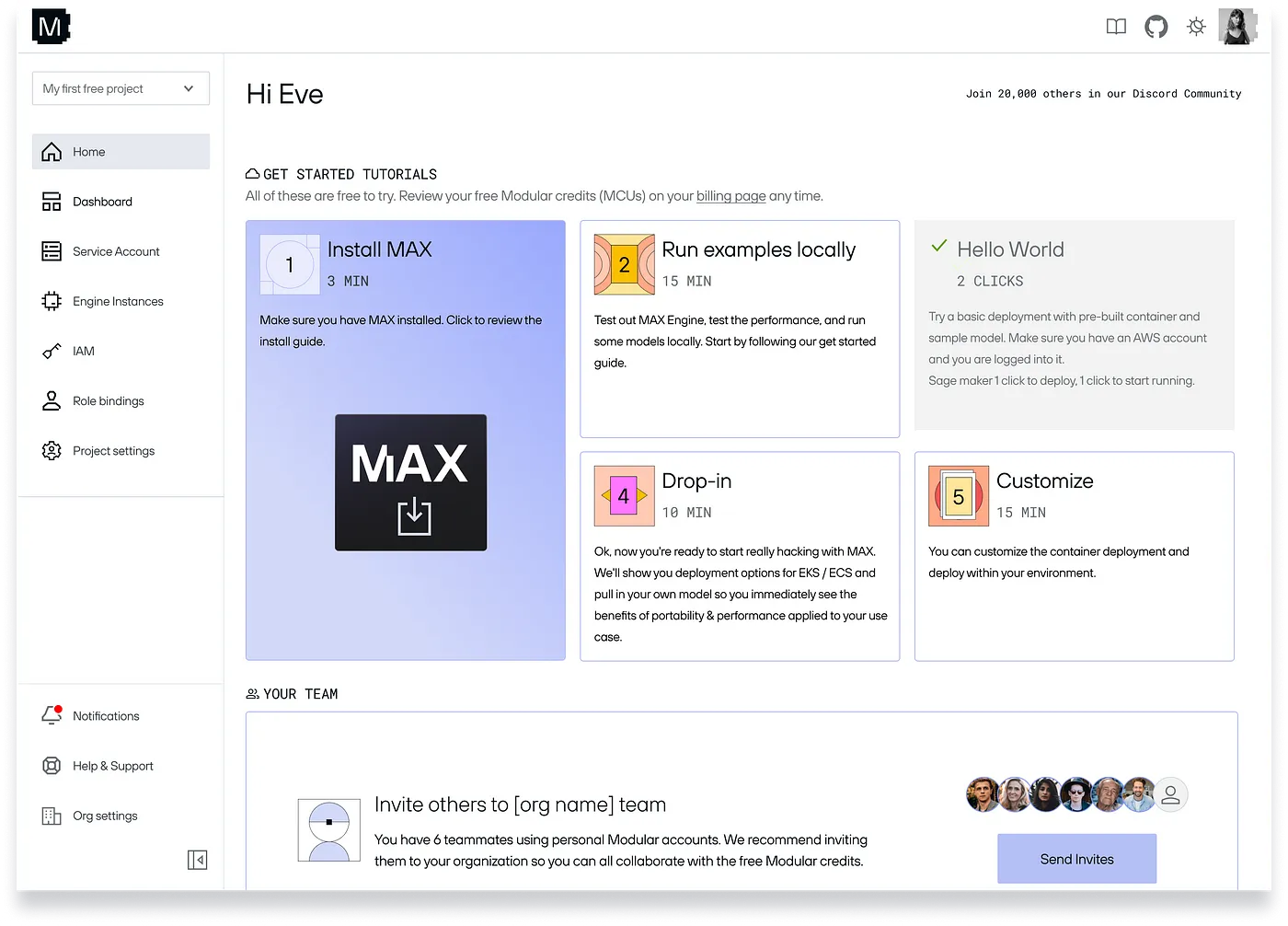Screen dimensions: 1288x926
Task: Click the Notifications bell icon
Action: (x=52, y=715)
